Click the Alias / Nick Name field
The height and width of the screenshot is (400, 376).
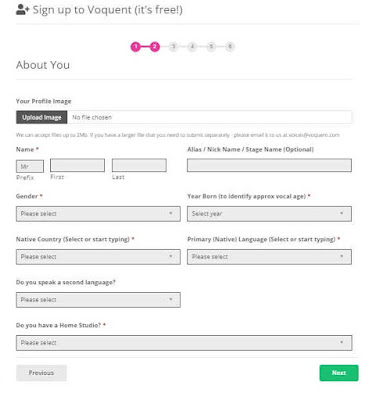269,165
